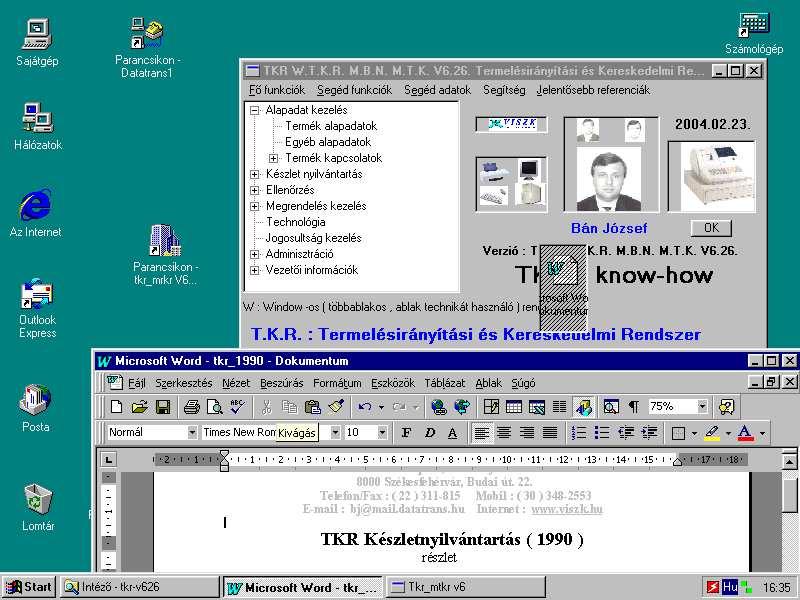Insert an Excel worksheet from the toolbar

(537, 407)
